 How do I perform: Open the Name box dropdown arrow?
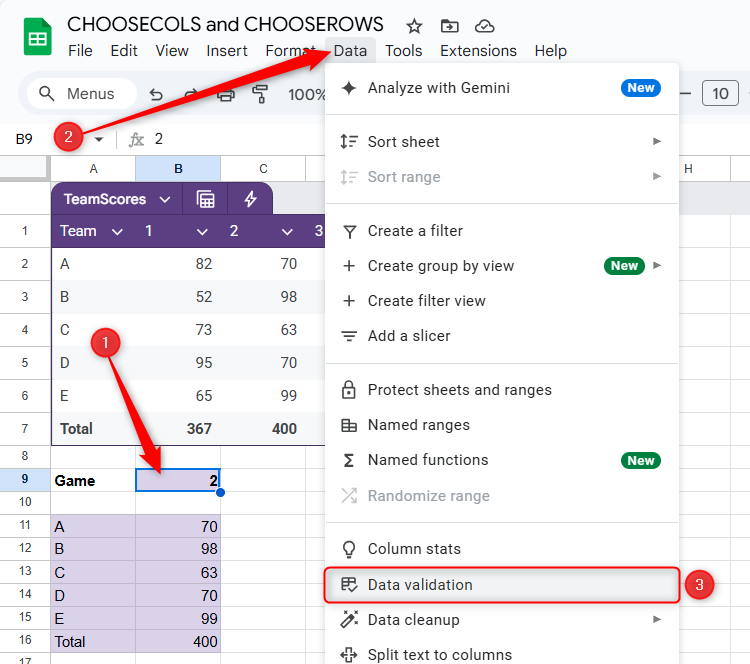pyautogui.click(x=99, y=140)
